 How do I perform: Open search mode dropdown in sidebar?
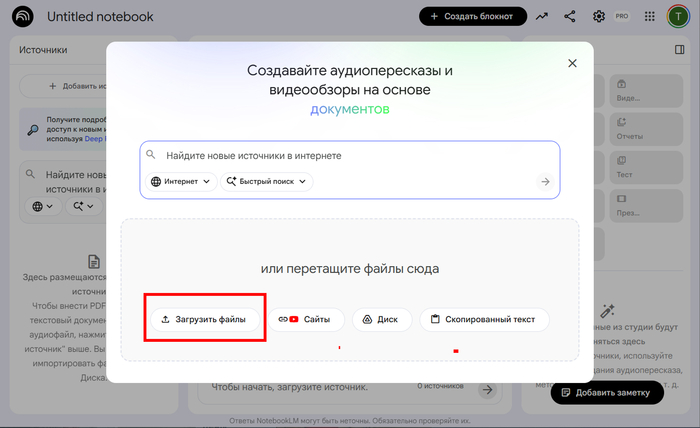click(x=84, y=206)
